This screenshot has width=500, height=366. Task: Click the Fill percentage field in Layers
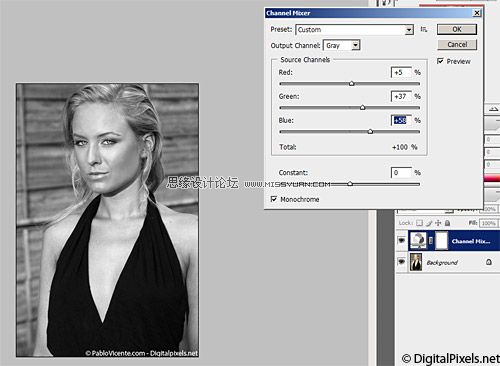tap(489, 223)
